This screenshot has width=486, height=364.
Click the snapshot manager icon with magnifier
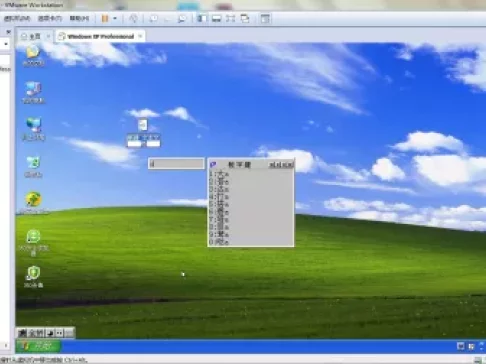click(182, 19)
